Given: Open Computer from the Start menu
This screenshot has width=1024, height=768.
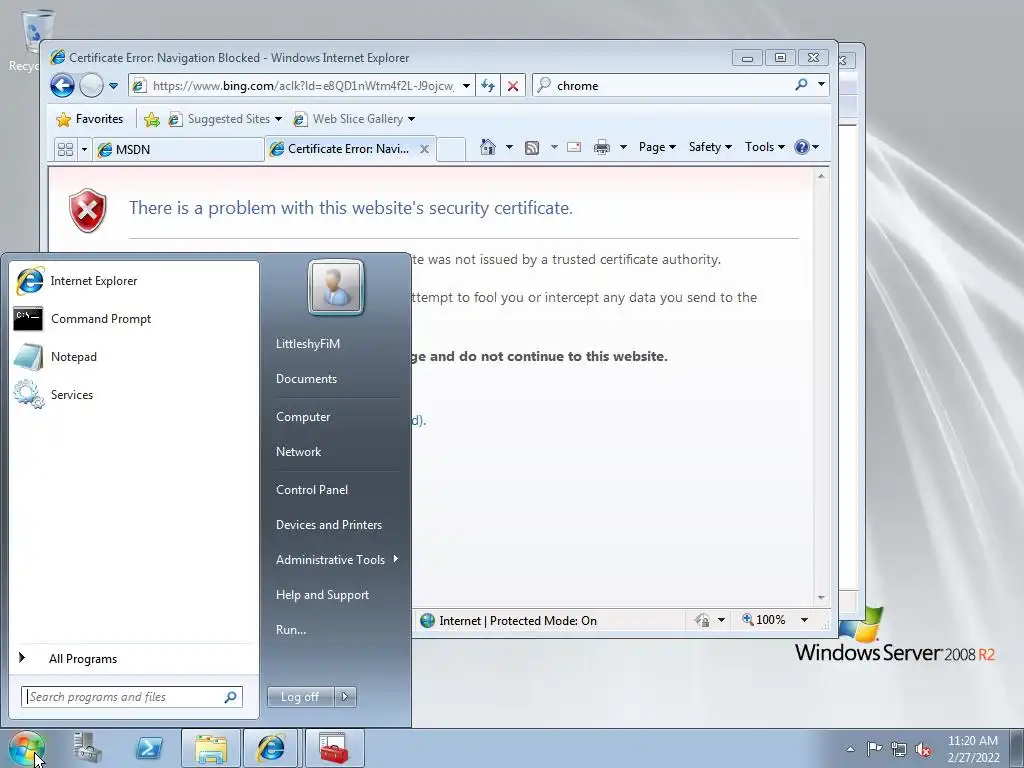Looking at the screenshot, I should tap(336, 417).
